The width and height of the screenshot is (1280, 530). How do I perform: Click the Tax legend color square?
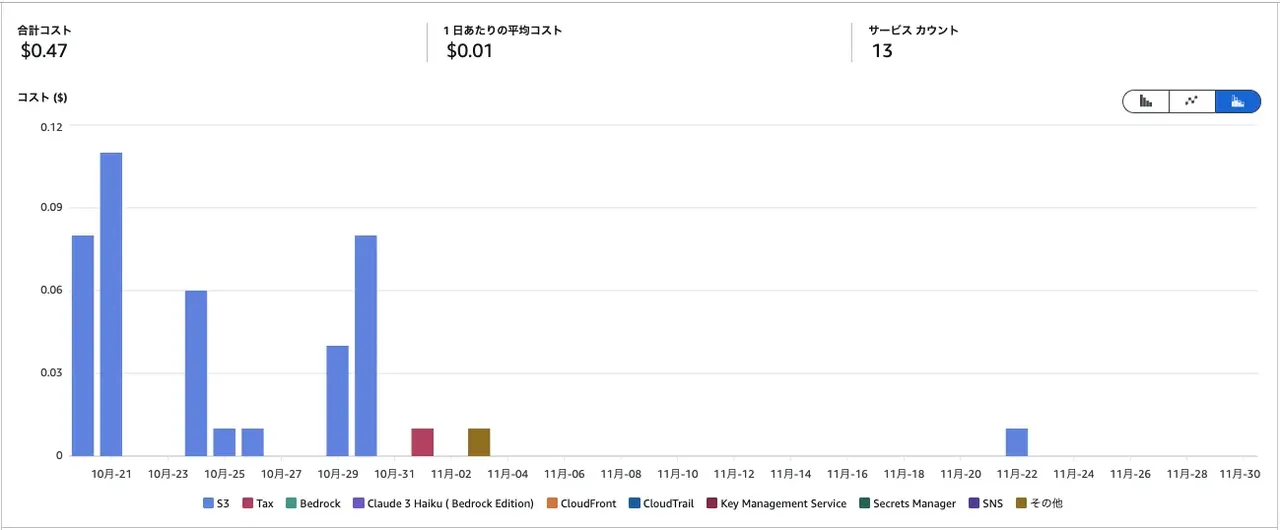pyautogui.click(x=248, y=504)
